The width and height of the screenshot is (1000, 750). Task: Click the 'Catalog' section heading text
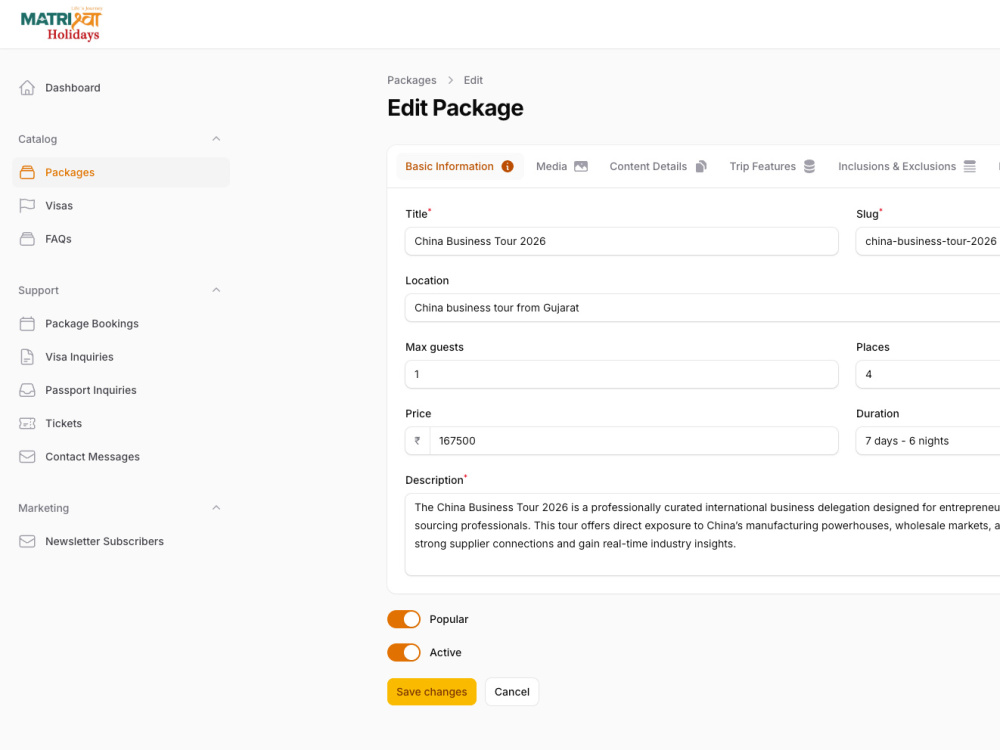point(38,139)
